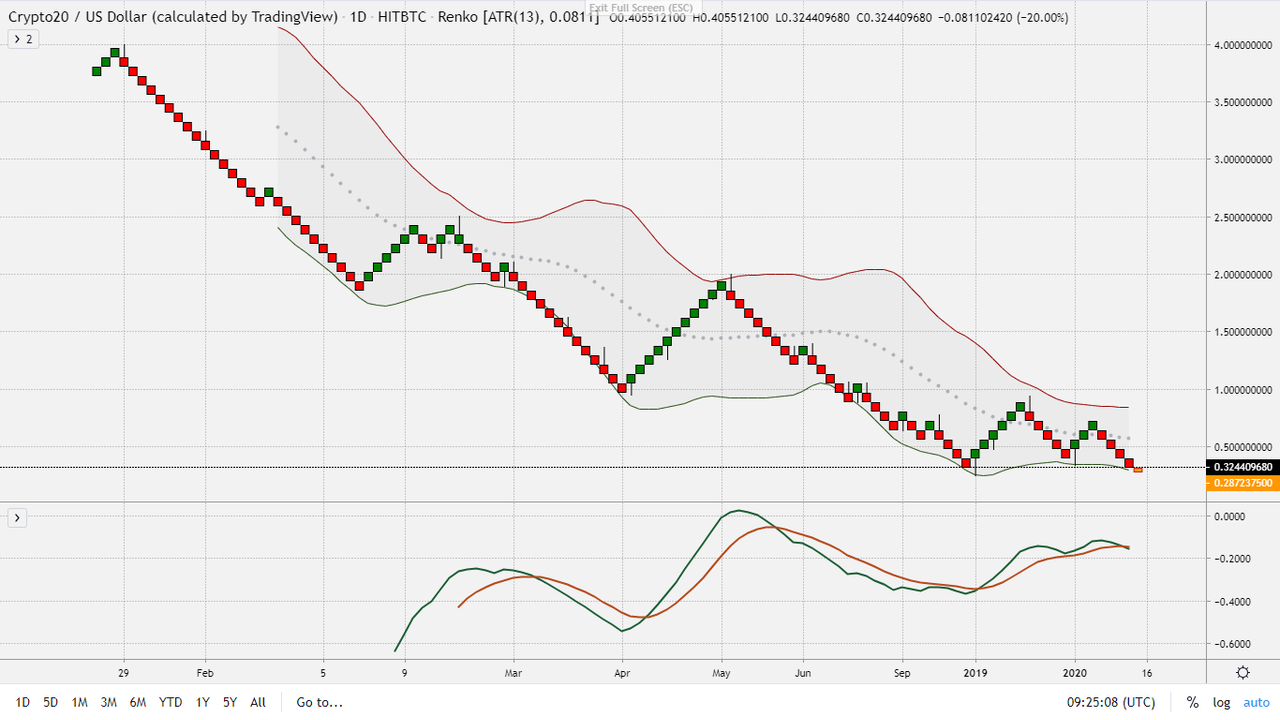Click the Feb label on time axis
1280x720 pixels.
pyautogui.click(x=204, y=673)
